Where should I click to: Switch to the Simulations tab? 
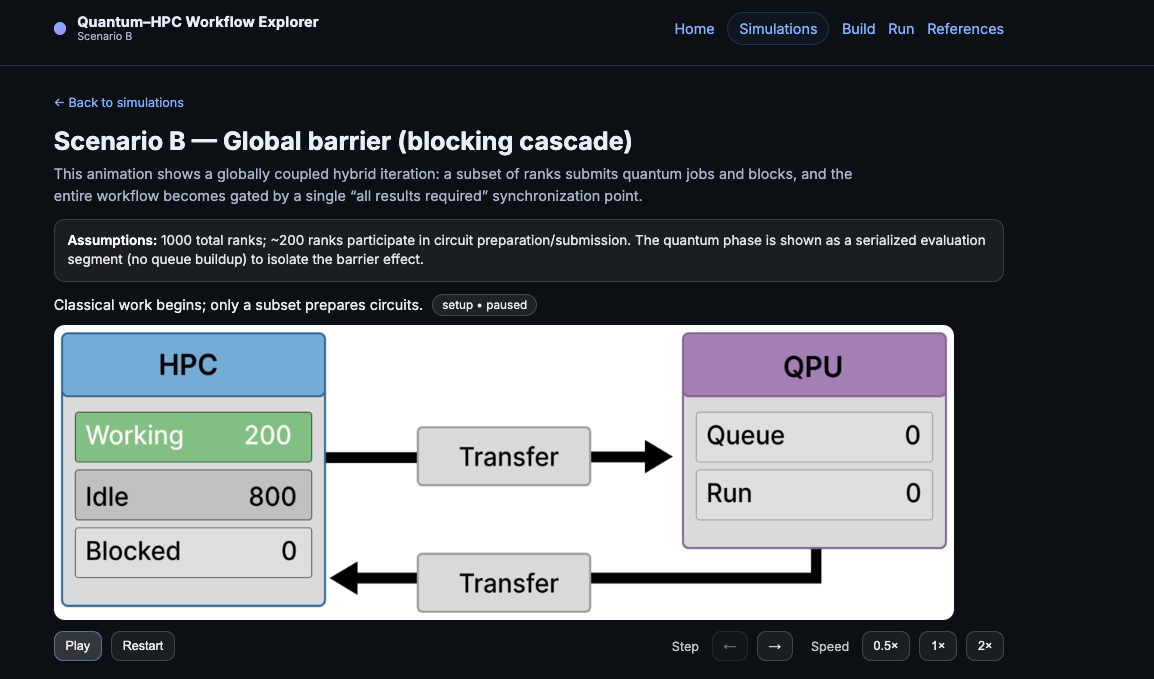tap(777, 29)
